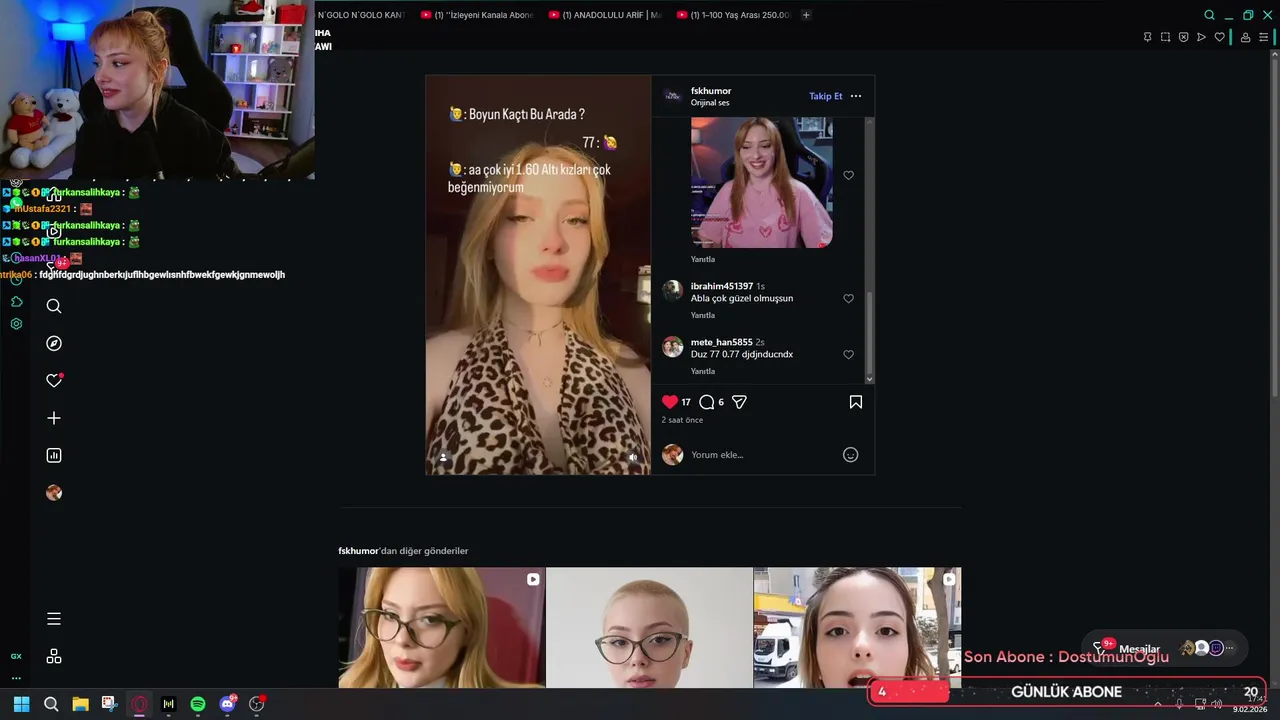
Task: Click the pin icon in browser toolbar
Action: click(1147, 37)
